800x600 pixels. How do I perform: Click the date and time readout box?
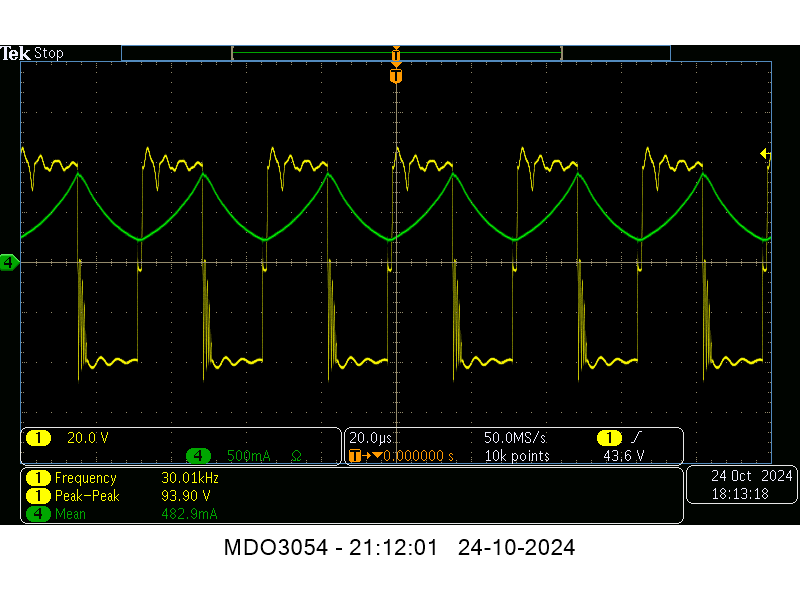point(739,485)
